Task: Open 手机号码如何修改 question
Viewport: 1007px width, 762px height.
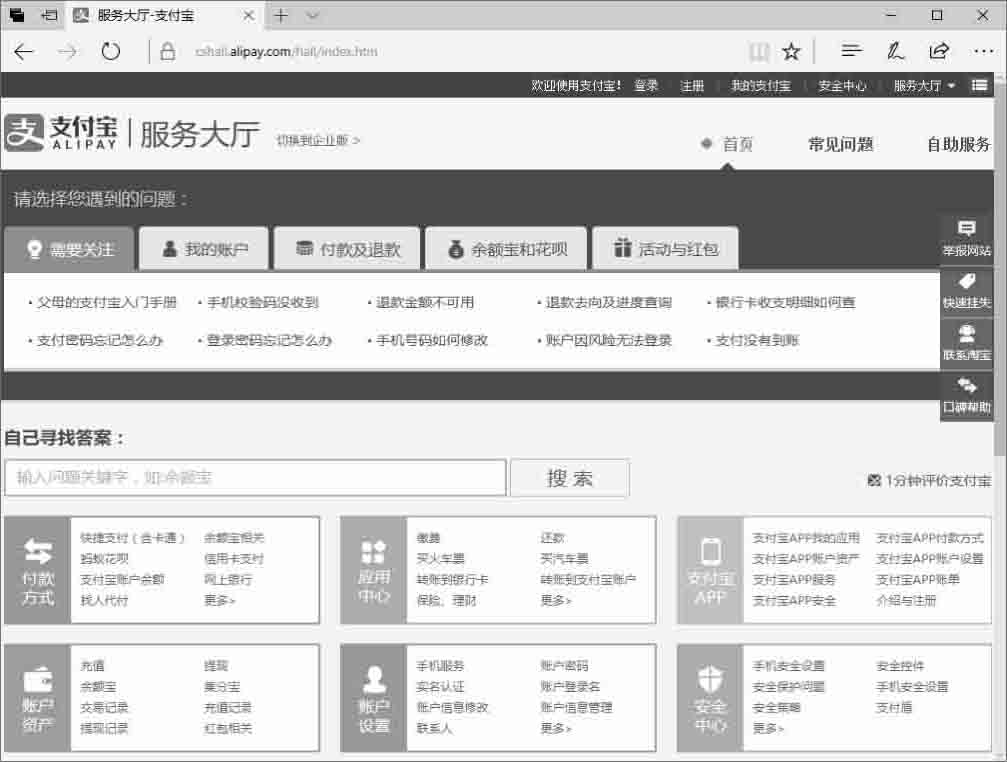Action: (432, 340)
